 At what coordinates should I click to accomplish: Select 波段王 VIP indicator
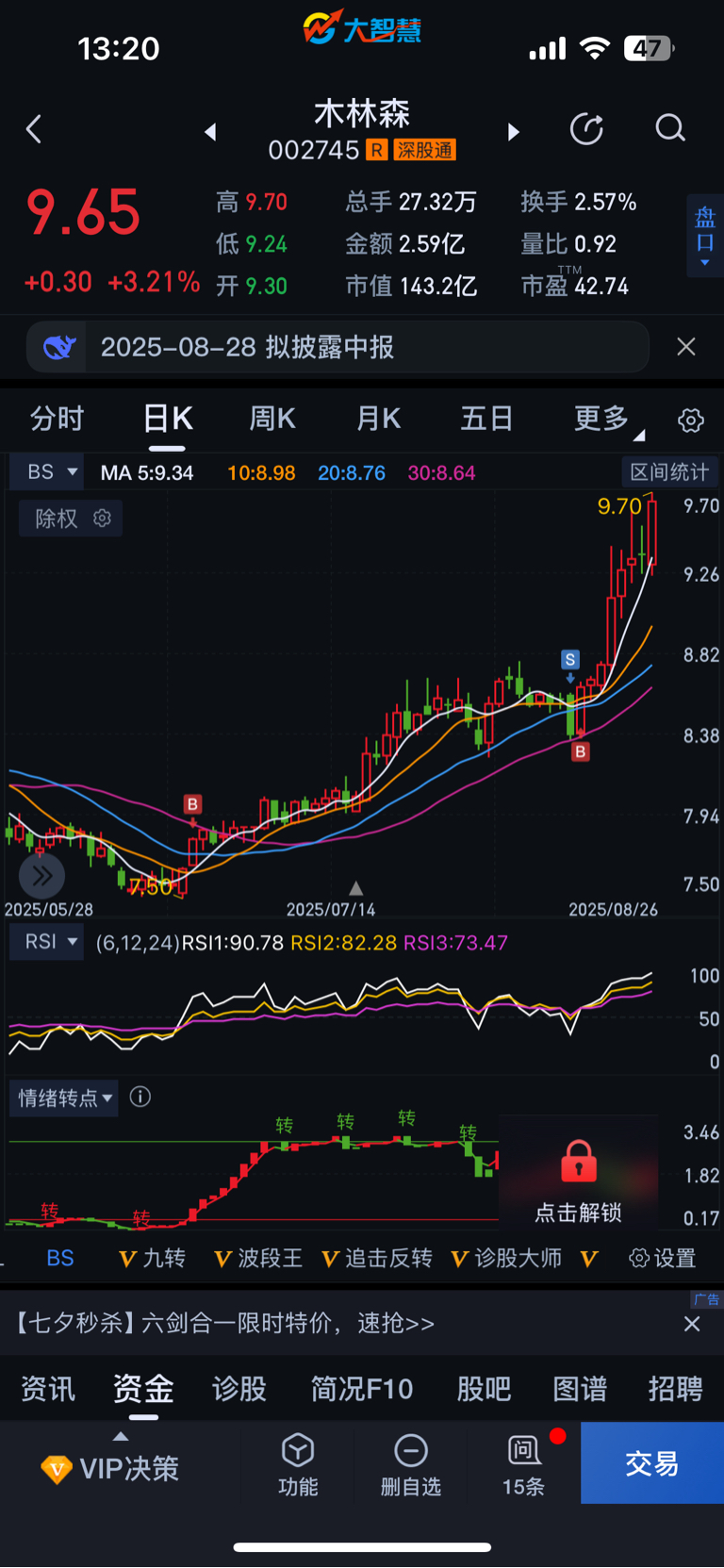(258, 1258)
